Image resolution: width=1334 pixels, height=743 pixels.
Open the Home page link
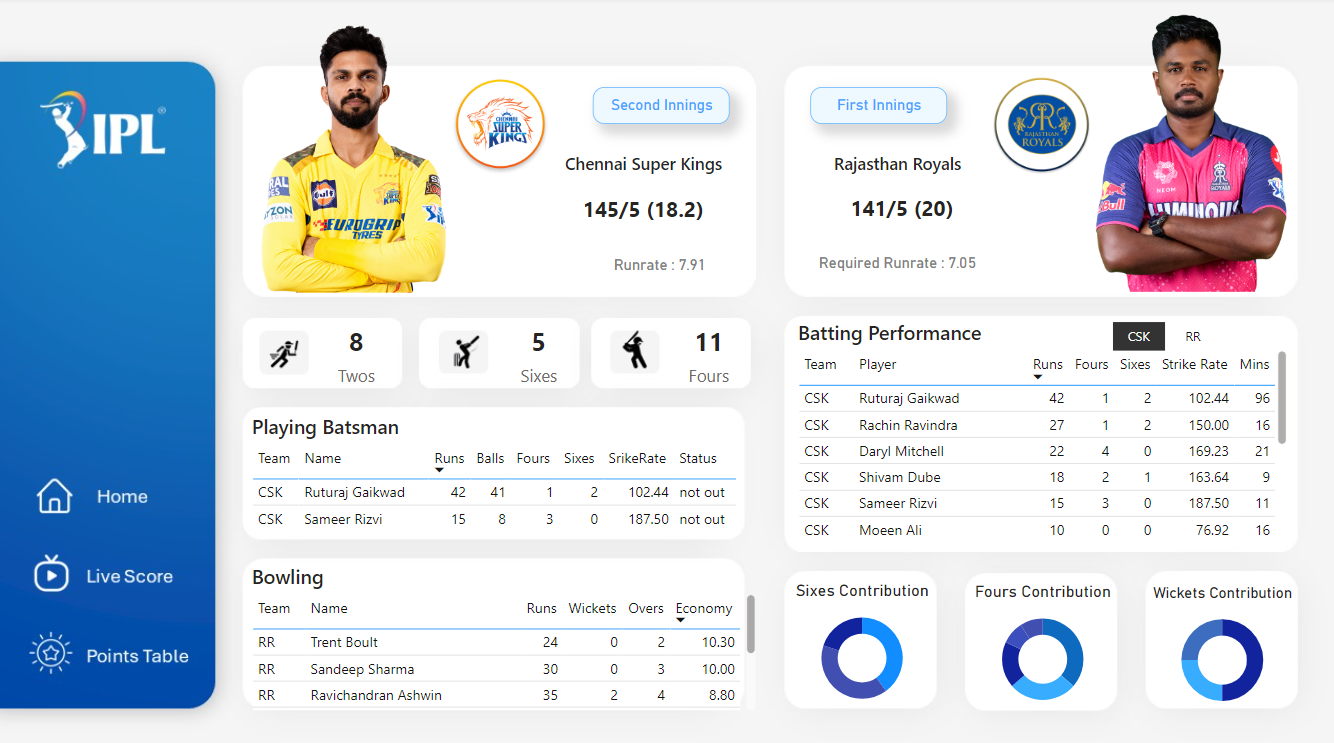[122, 496]
